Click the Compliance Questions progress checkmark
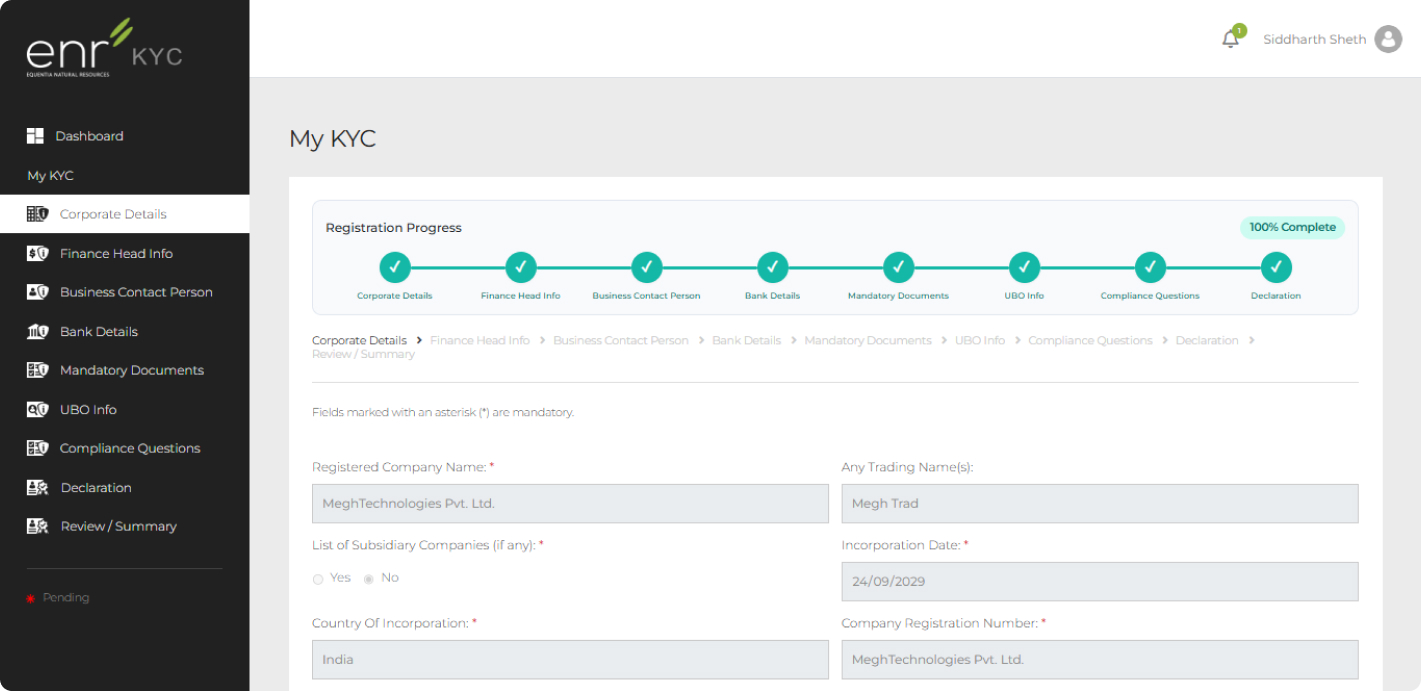This screenshot has height=691, width=1421. point(1150,267)
